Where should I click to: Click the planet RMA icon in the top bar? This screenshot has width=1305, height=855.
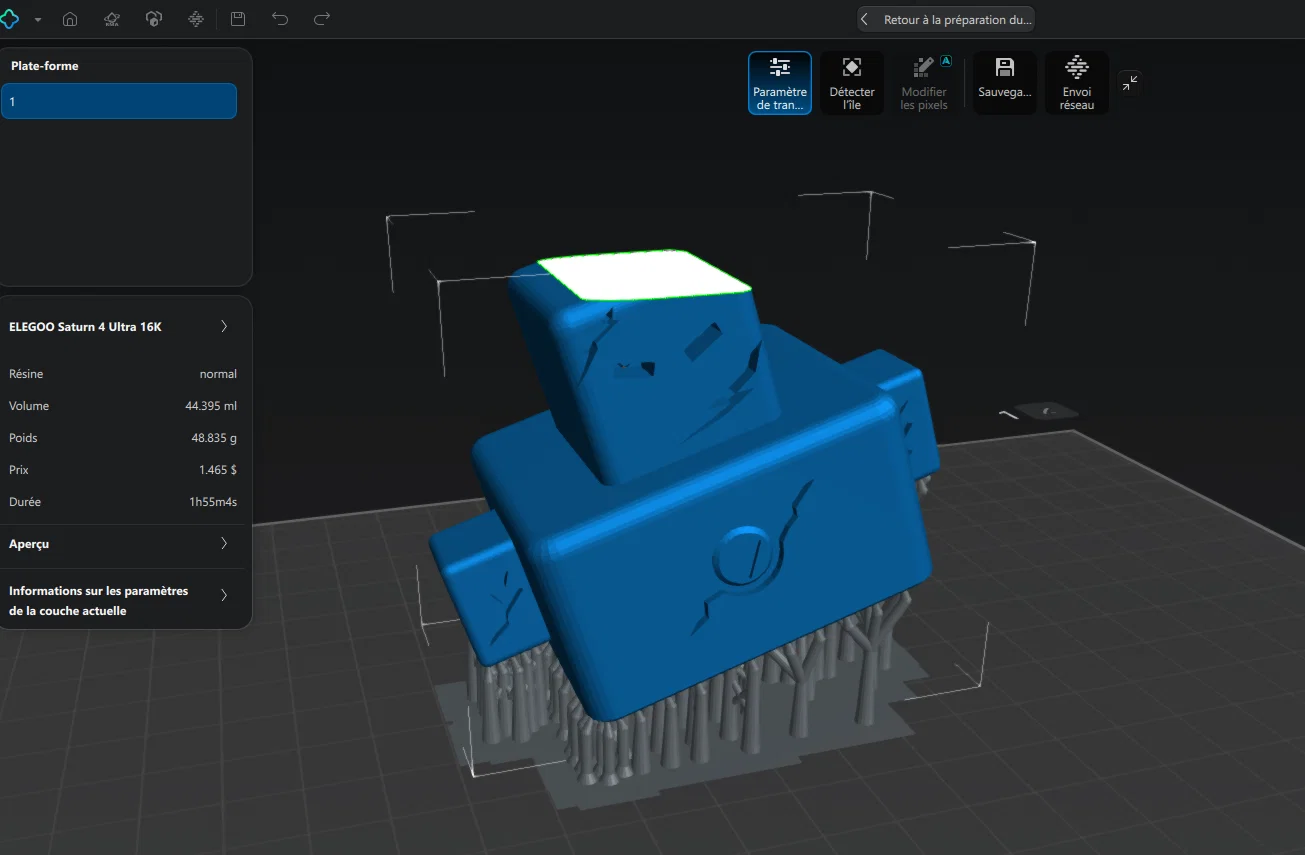[112, 19]
